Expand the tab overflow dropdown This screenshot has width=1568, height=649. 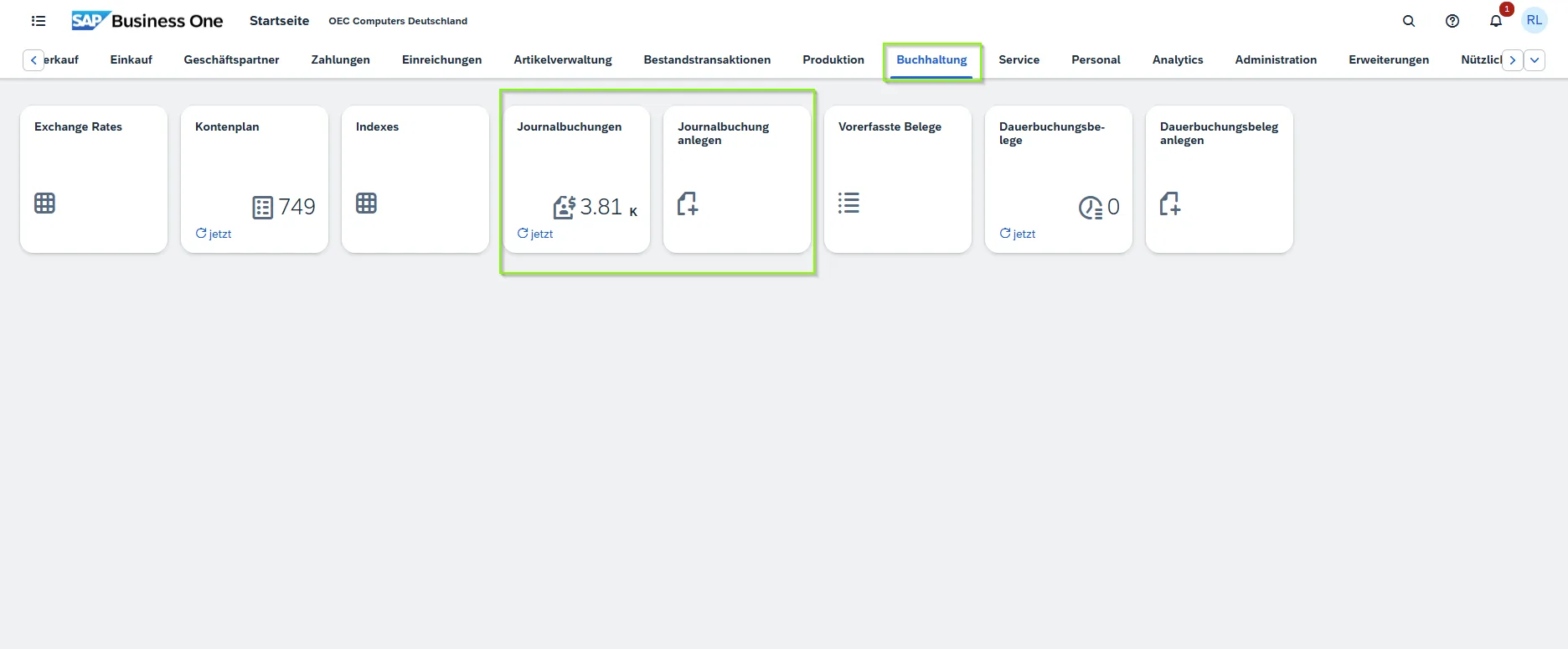pyautogui.click(x=1534, y=60)
